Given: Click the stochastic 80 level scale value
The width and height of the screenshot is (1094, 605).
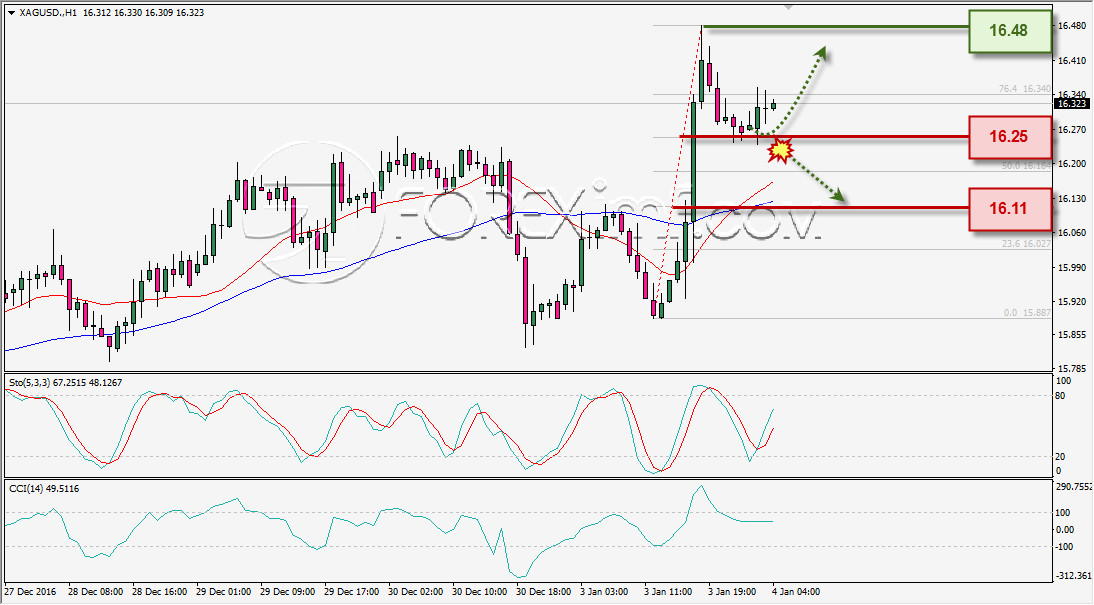Looking at the screenshot, I should click(1060, 395).
